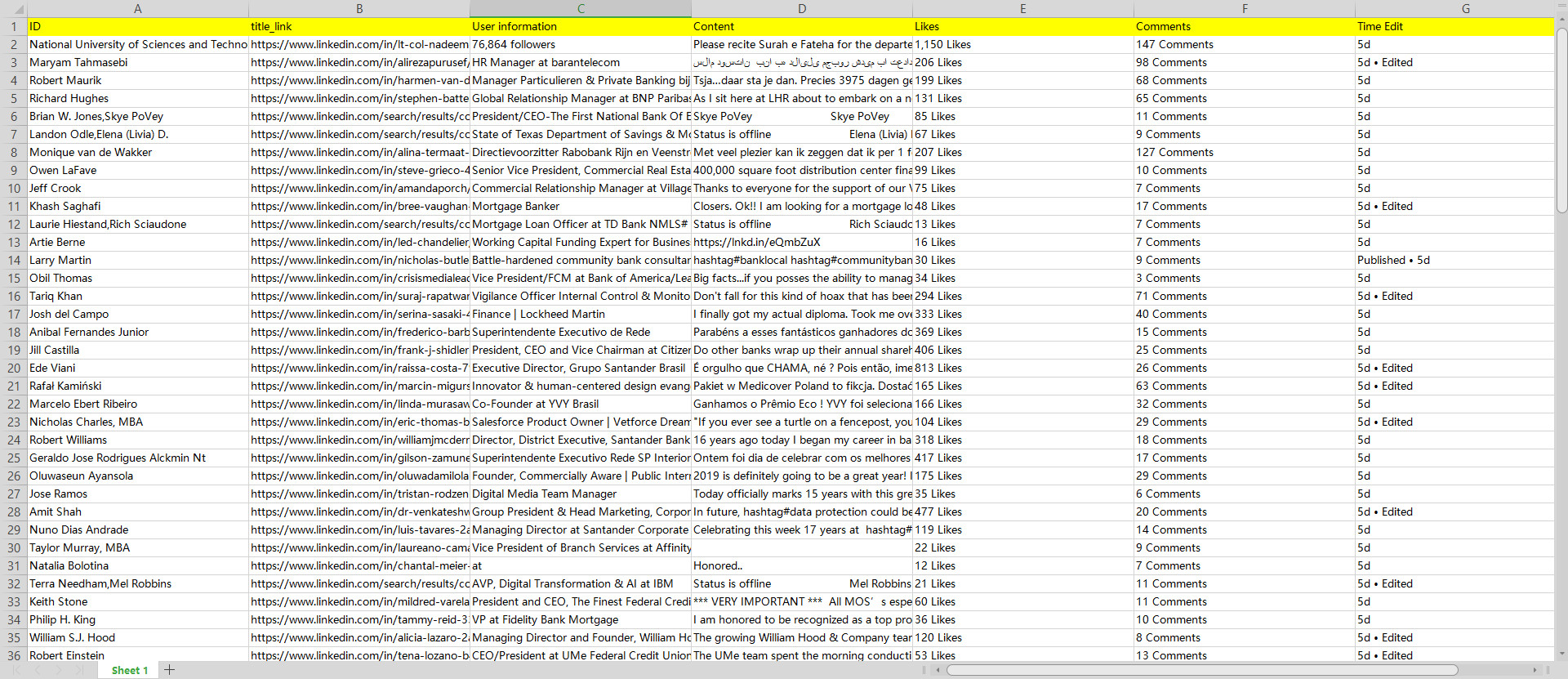Select column A header

(x=138, y=8)
